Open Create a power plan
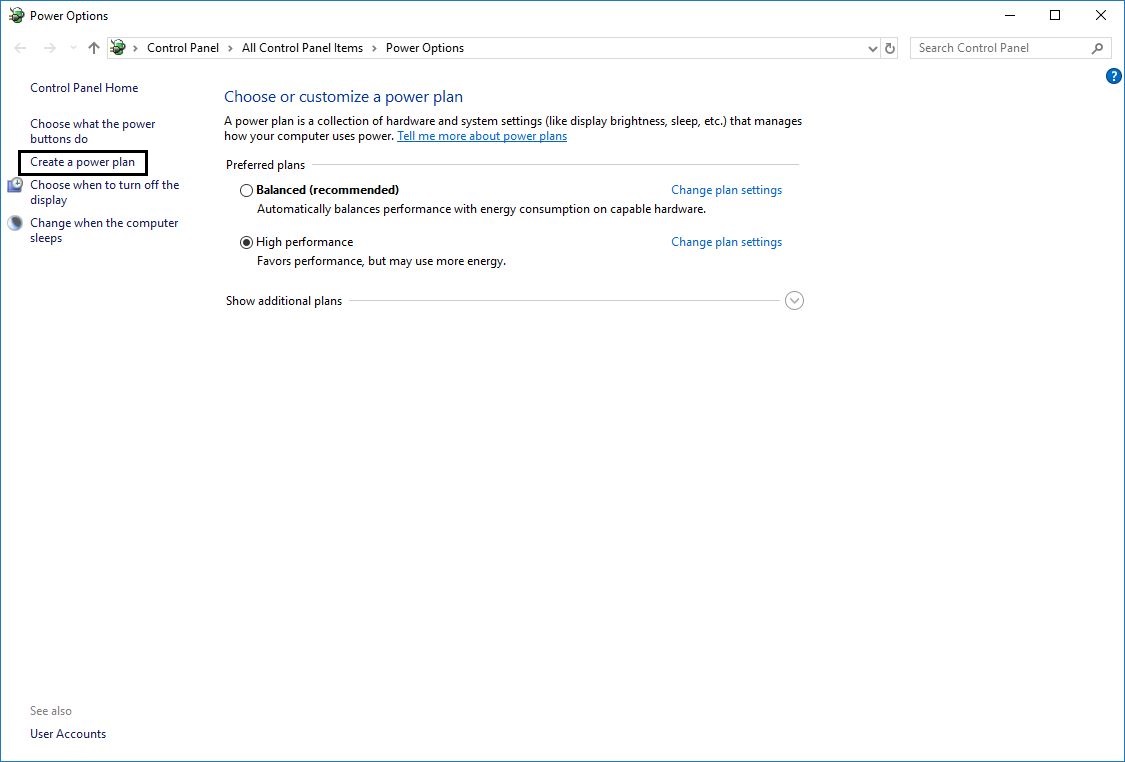The height and width of the screenshot is (762, 1125). click(x=82, y=161)
